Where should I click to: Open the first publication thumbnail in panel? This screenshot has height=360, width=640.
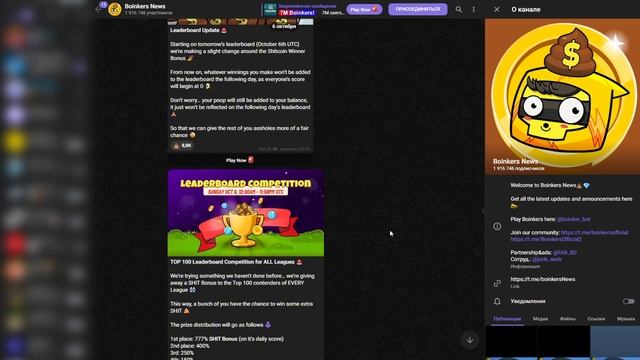coord(511,343)
